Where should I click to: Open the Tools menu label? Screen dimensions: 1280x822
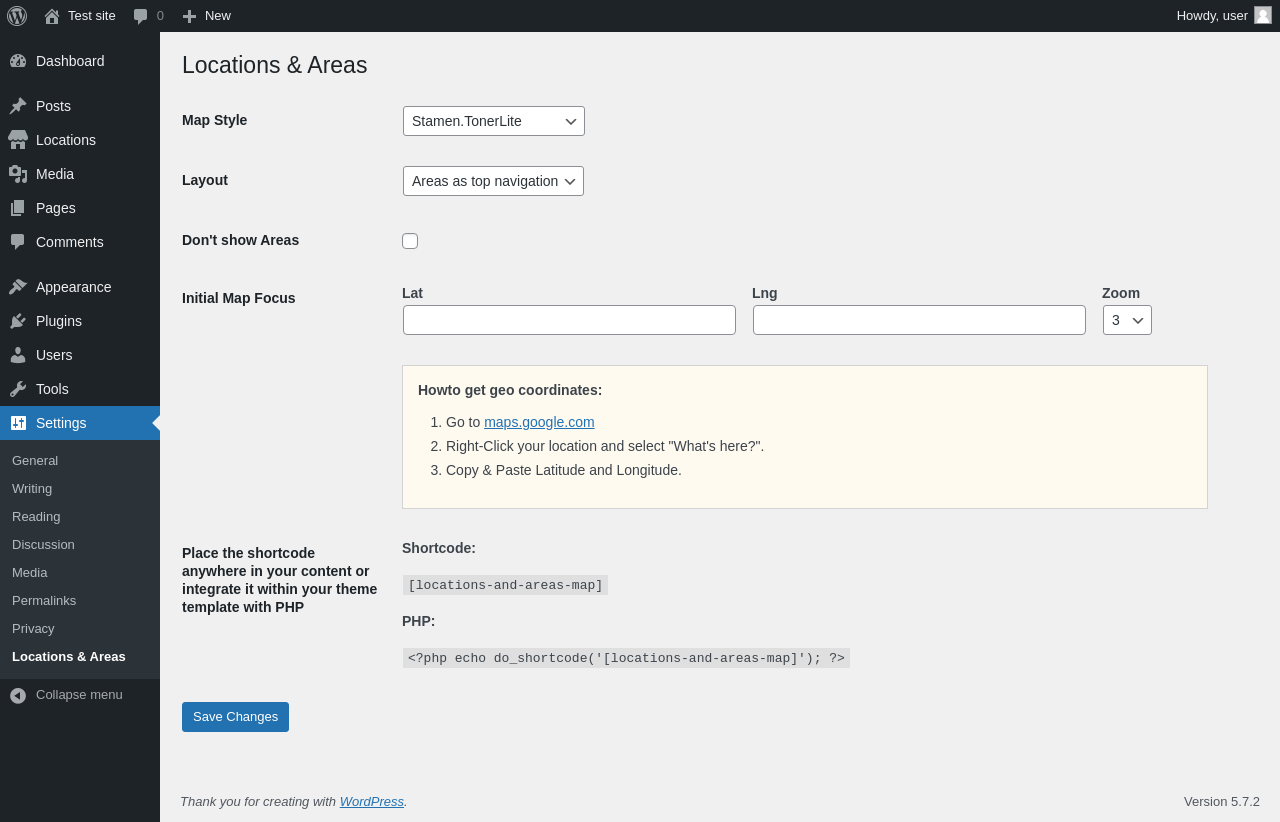click(x=52, y=389)
